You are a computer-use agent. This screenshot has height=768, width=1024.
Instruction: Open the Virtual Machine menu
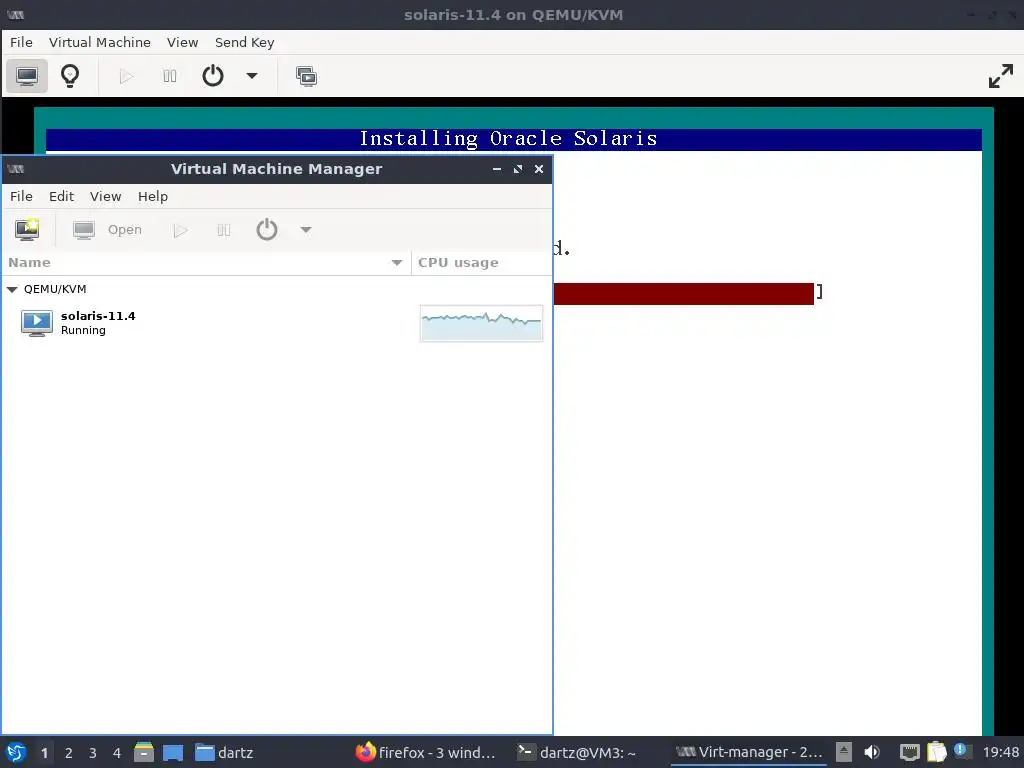click(x=99, y=42)
